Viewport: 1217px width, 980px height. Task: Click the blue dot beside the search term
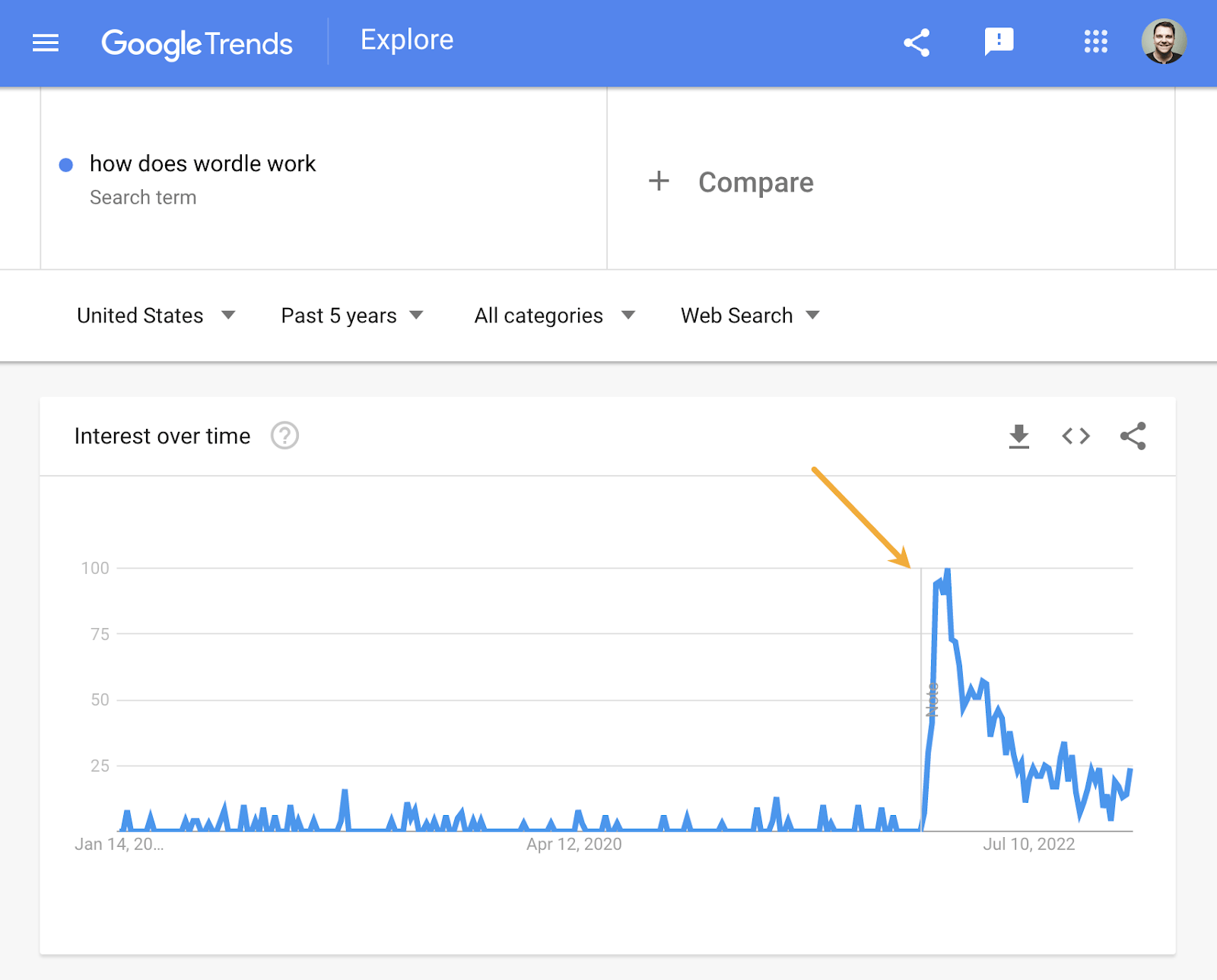click(66, 165)
